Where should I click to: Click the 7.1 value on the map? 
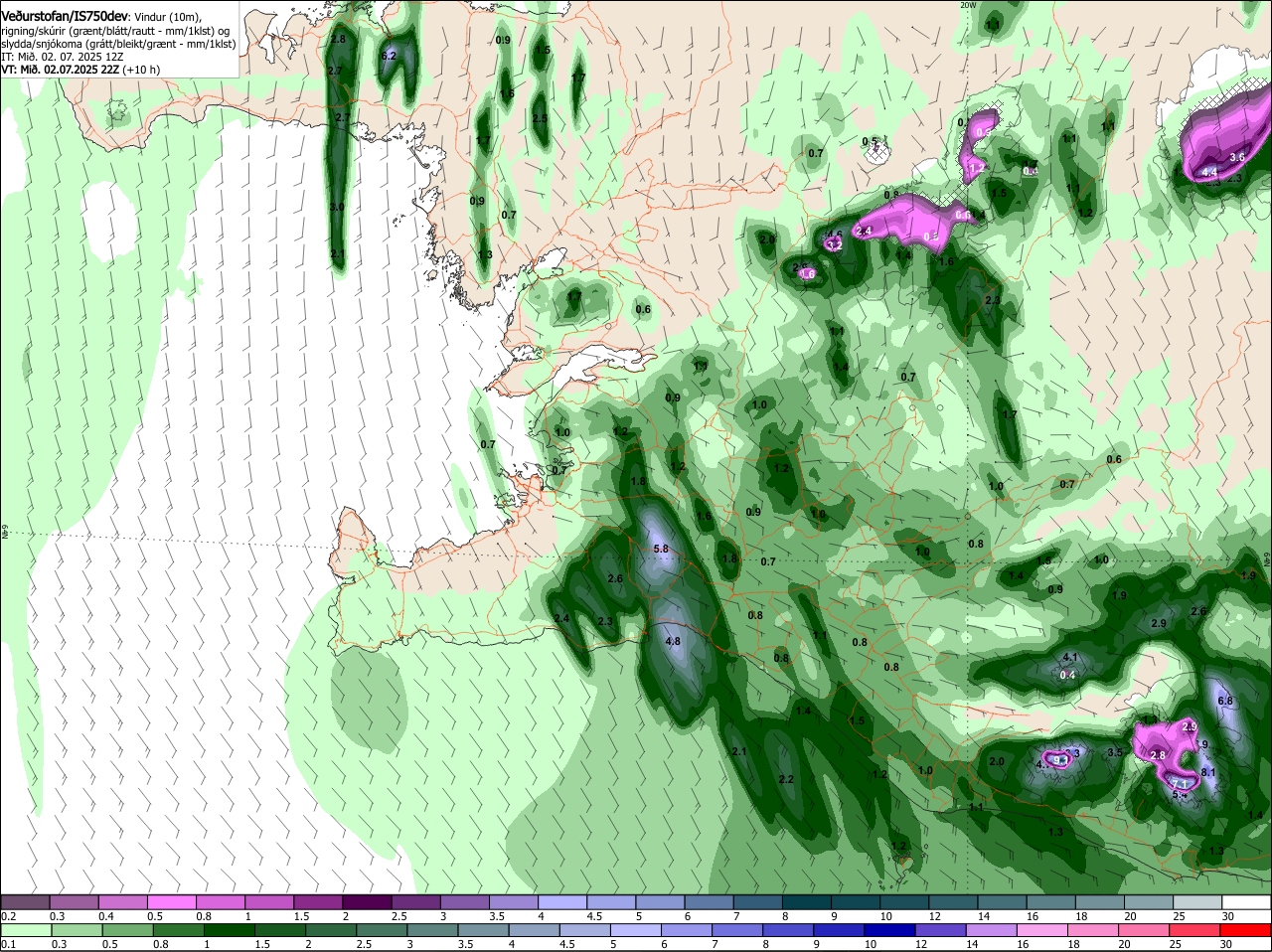1180,784
